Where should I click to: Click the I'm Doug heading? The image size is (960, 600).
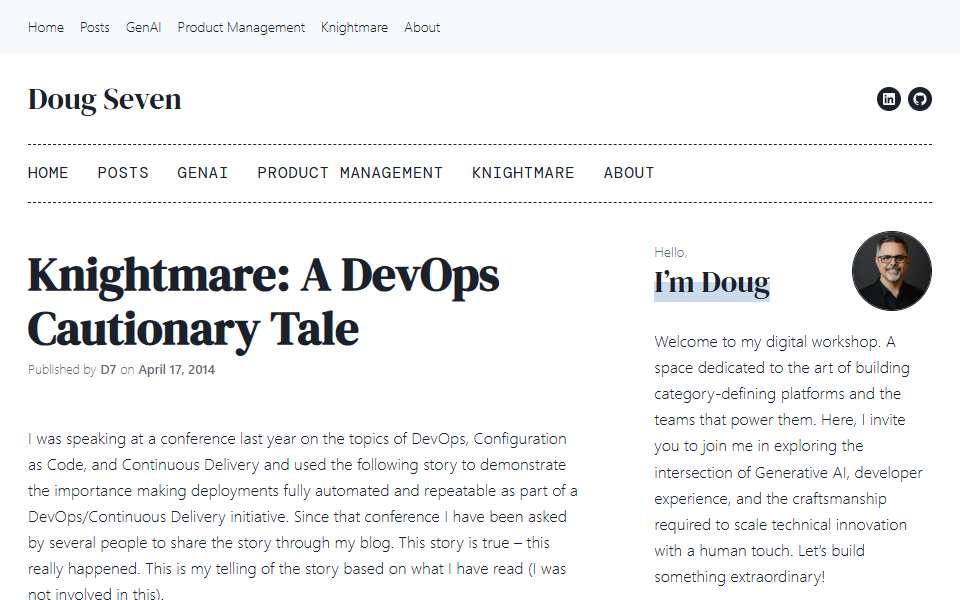[711, 283]
